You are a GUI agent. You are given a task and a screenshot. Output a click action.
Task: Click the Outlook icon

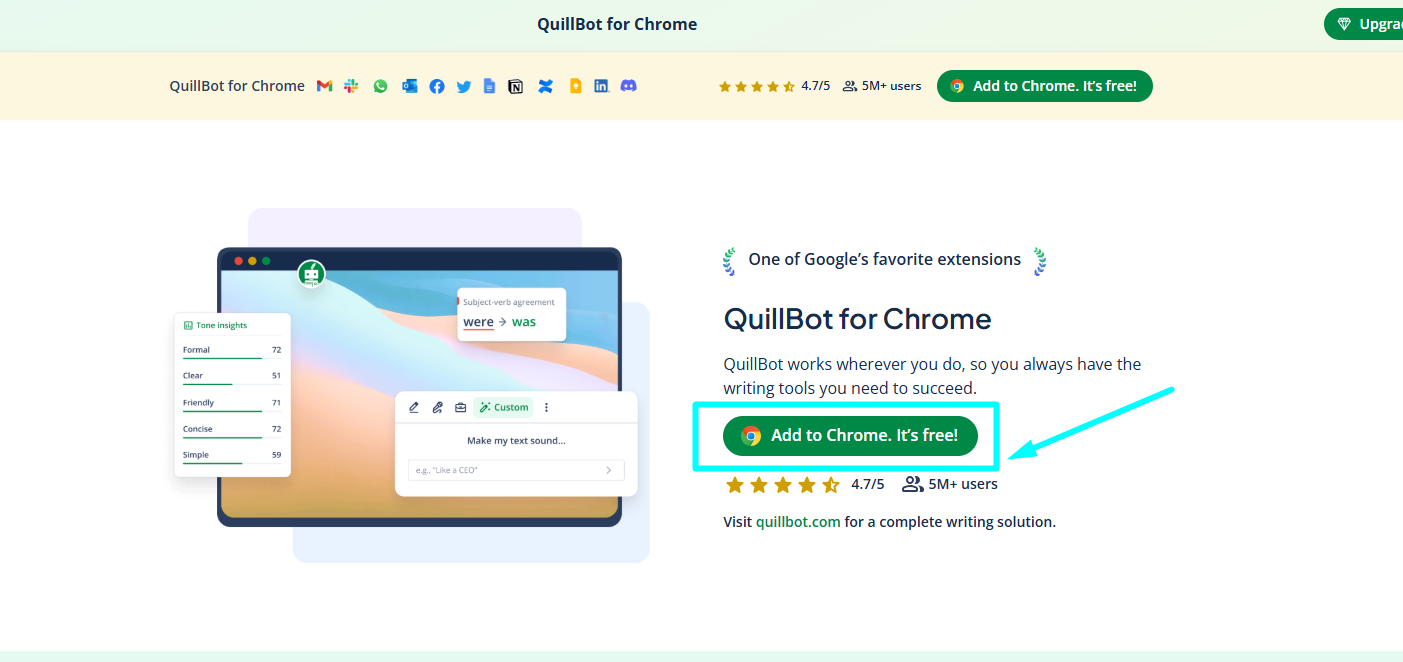tap(409, 86)
